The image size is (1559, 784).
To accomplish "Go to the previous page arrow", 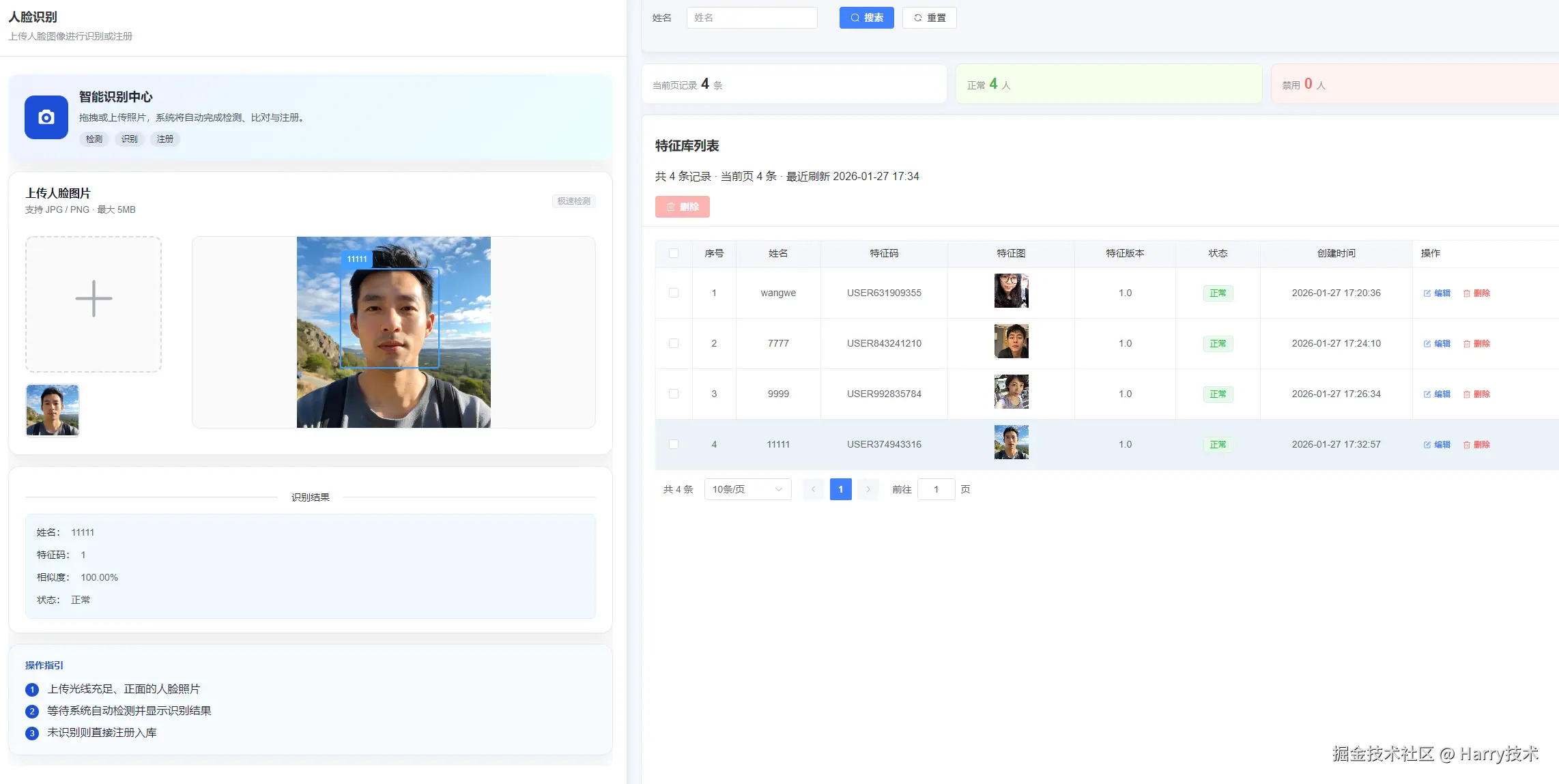I will coord(813,489).
